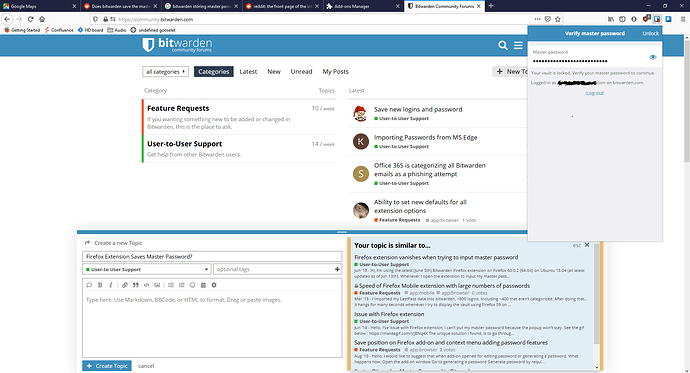Insert a hyperlink using the composer toolbar
This screenshot has width=690, height=373.
pos(125,285)
